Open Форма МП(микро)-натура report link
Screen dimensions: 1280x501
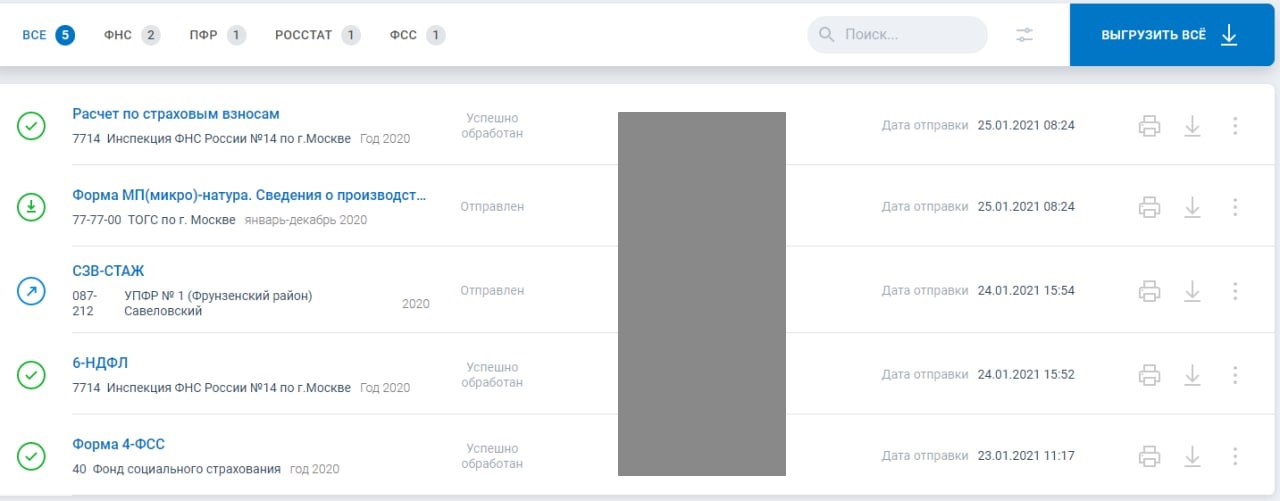[x=249, y=195]
